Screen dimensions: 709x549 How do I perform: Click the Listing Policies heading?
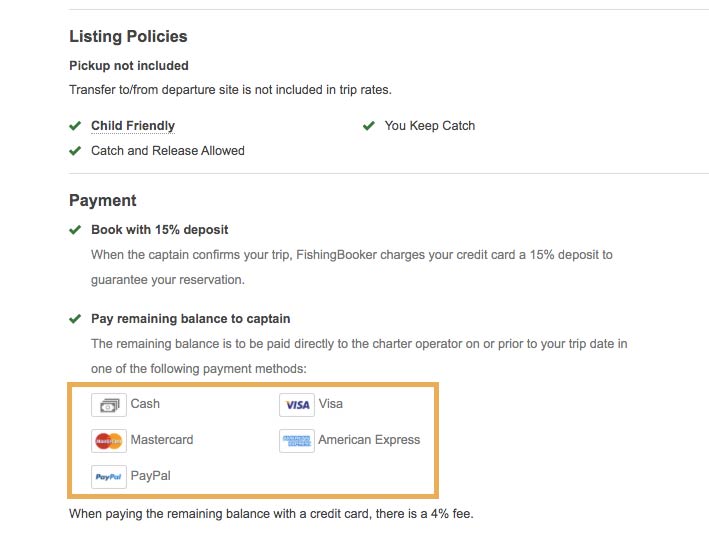(128, 37)
